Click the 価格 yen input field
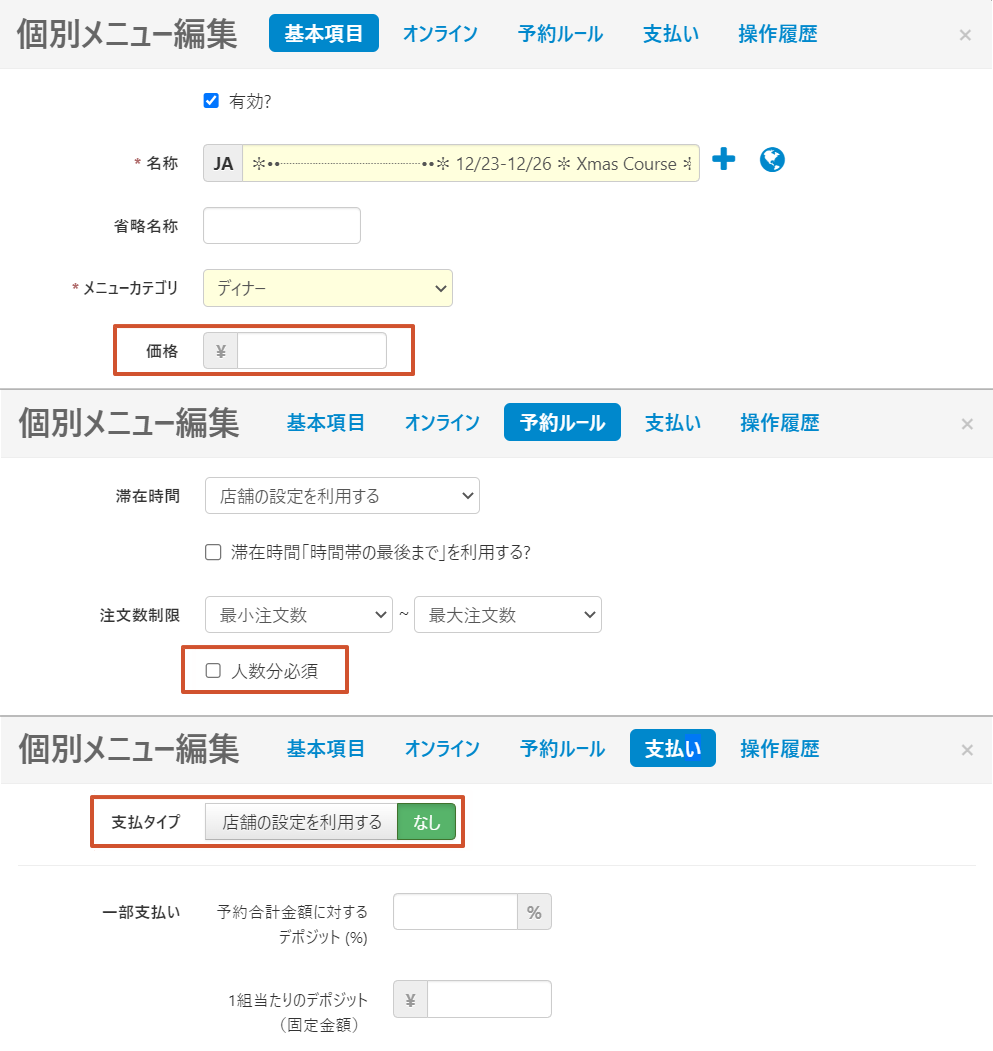Screen dimensions: 993x1051 [311, 351]
